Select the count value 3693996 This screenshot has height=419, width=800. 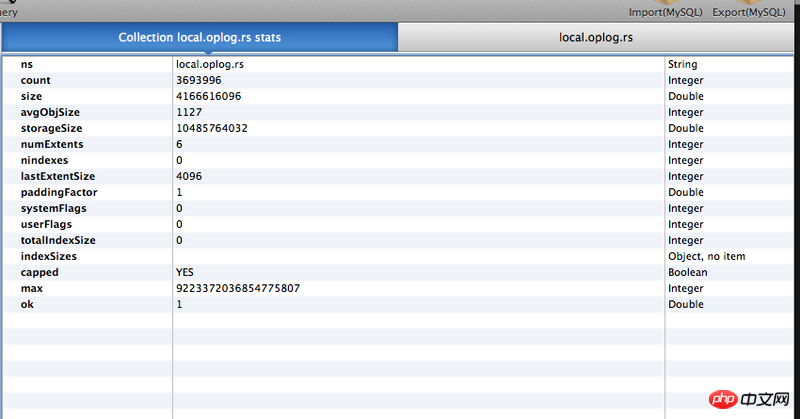pyautogui.click(x=199, y=80)
